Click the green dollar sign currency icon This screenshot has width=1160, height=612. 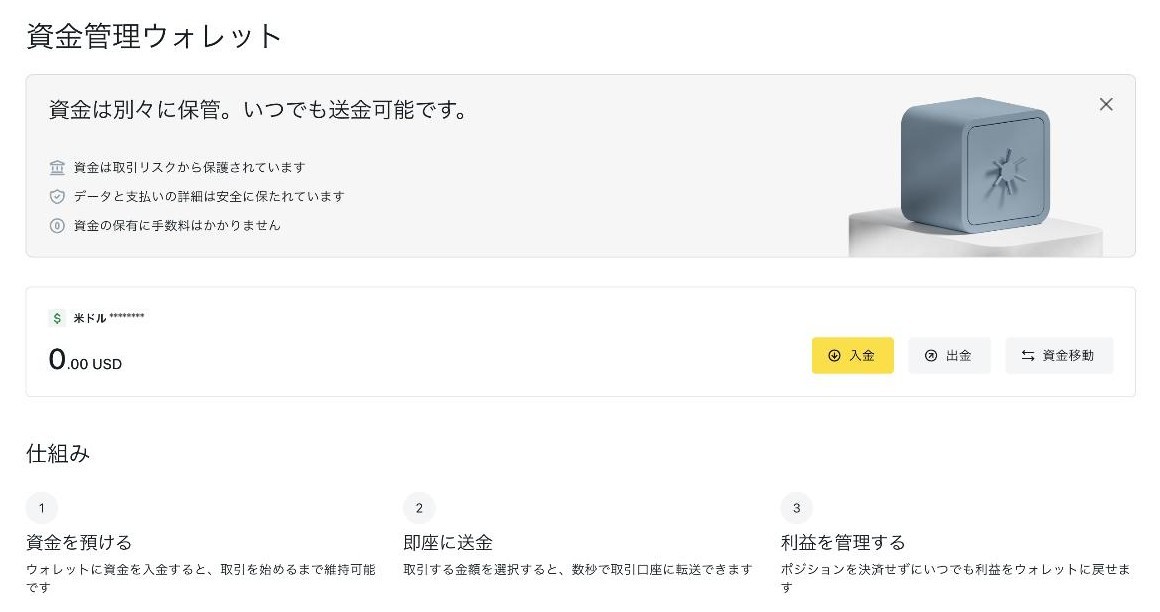[x=57, y=318]
